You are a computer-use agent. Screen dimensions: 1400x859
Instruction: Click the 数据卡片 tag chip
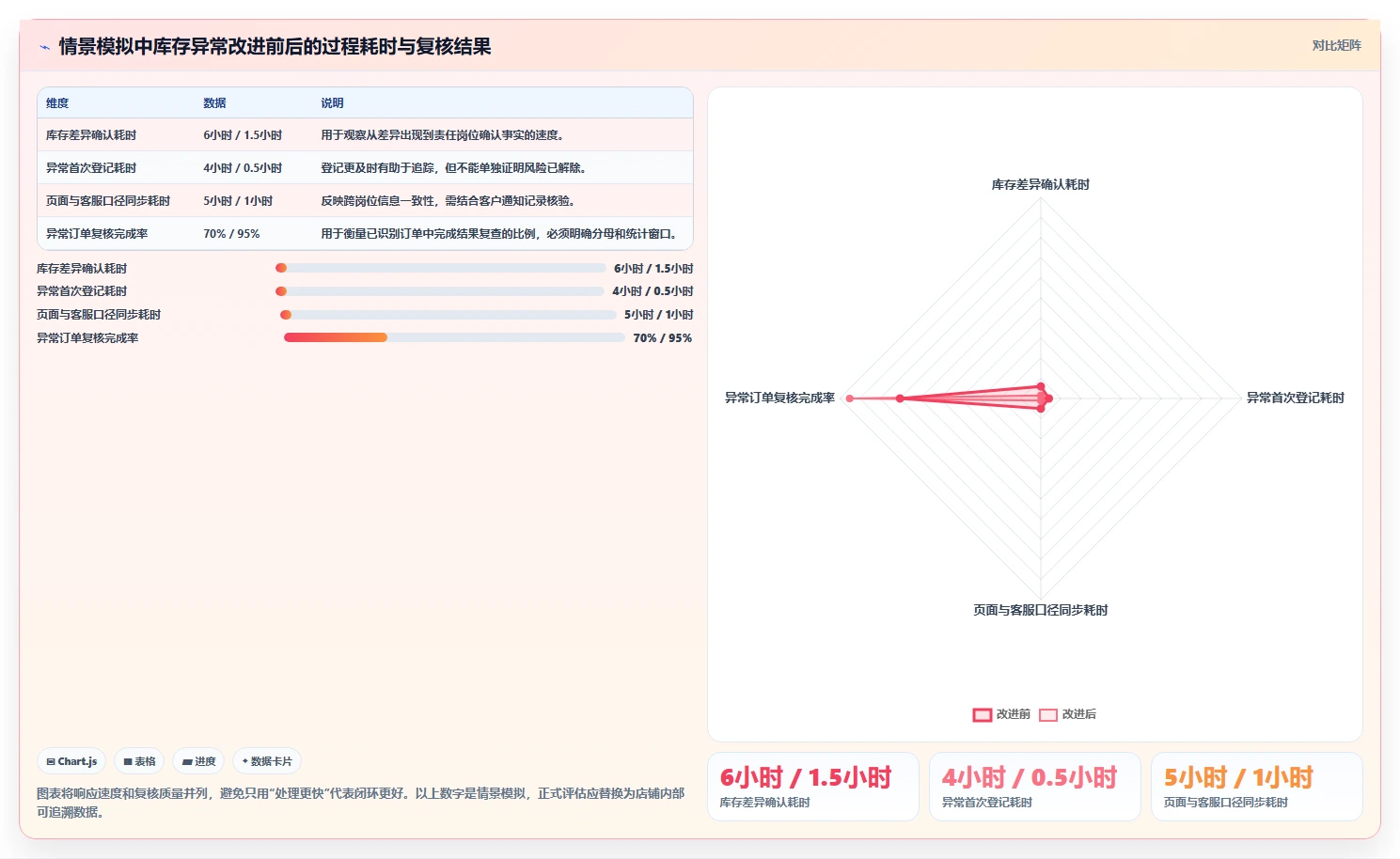267,761
